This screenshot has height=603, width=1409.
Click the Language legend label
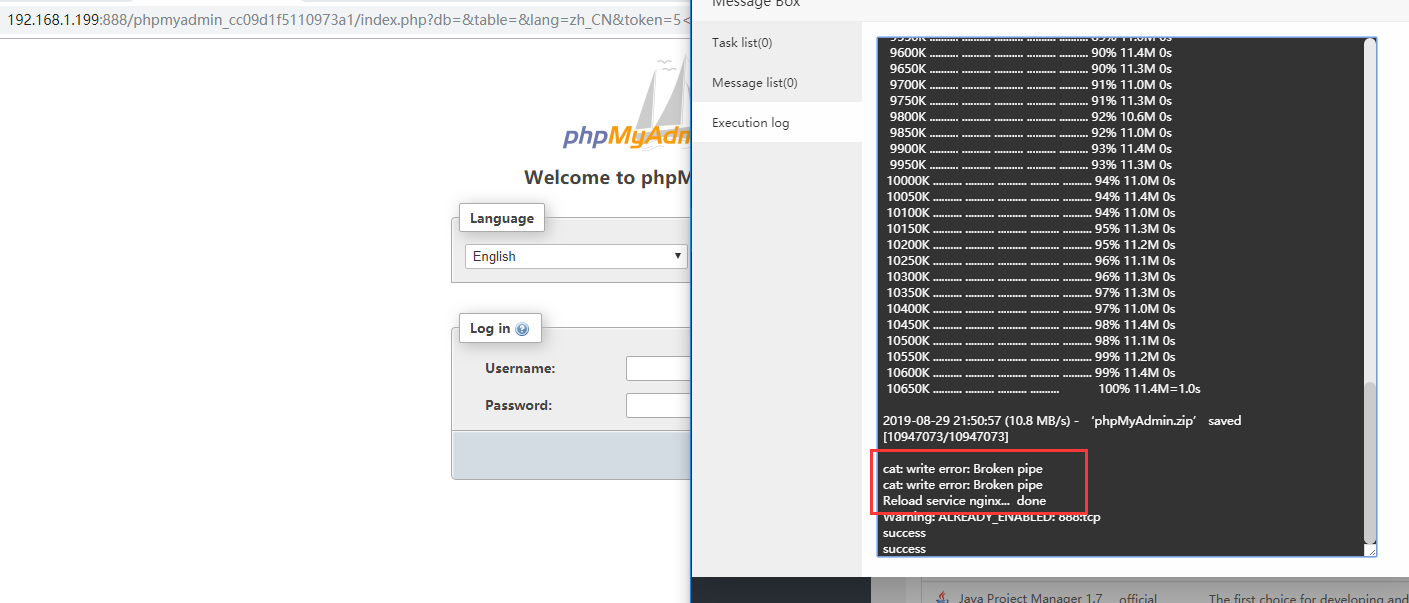click(x=502, y=219)
